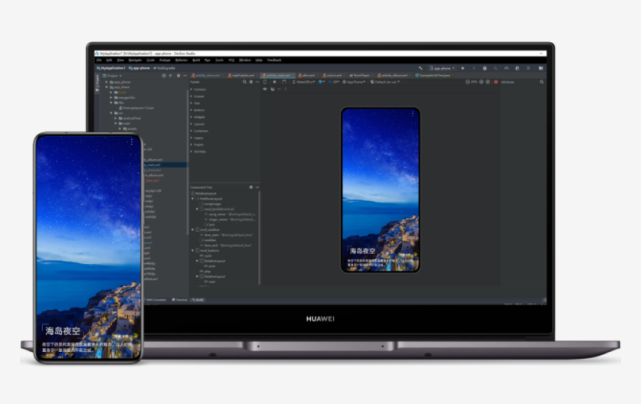Open the Mate20Pro device dropdown
The height and width of the screenshot is (404, 641).
[x=303, y=82]
